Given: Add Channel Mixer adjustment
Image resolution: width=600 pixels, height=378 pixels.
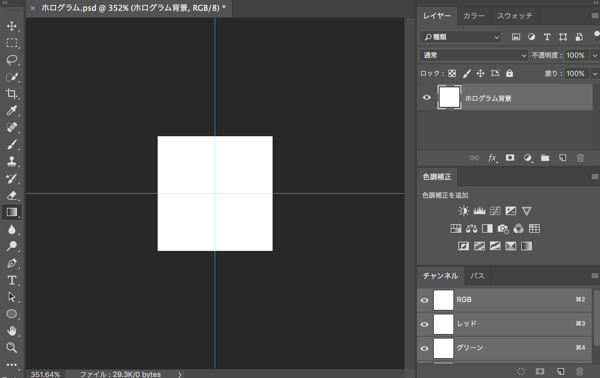Looking at the screenshot, I should pos(518,228).
